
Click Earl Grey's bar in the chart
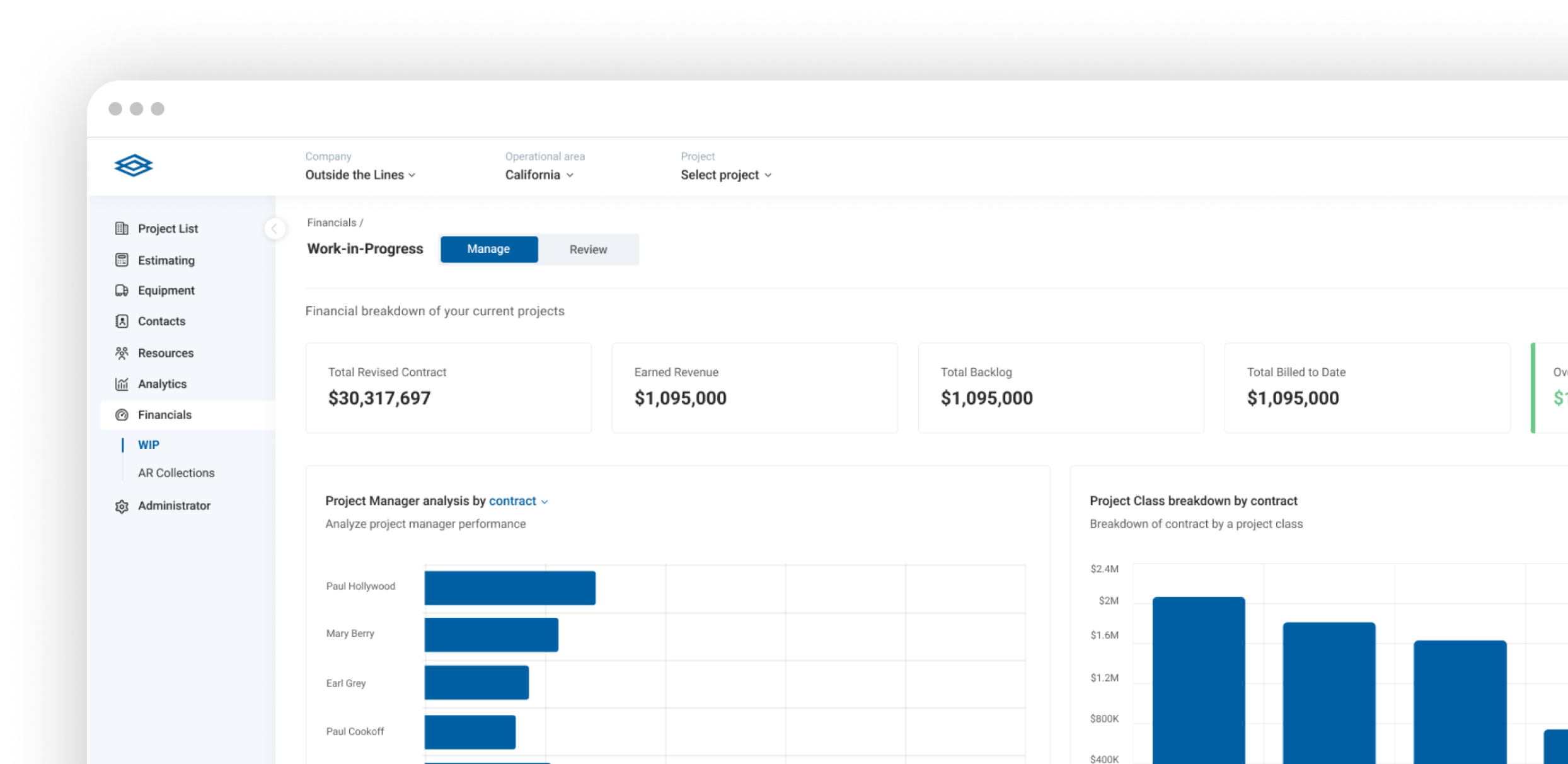click(x=476, y=682)
